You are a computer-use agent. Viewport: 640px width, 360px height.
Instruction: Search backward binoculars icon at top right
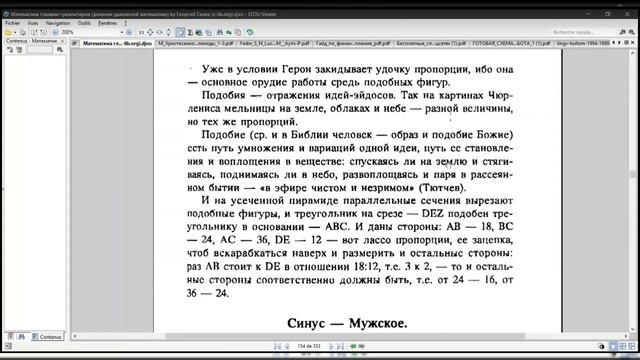click(x=622, y=32)
